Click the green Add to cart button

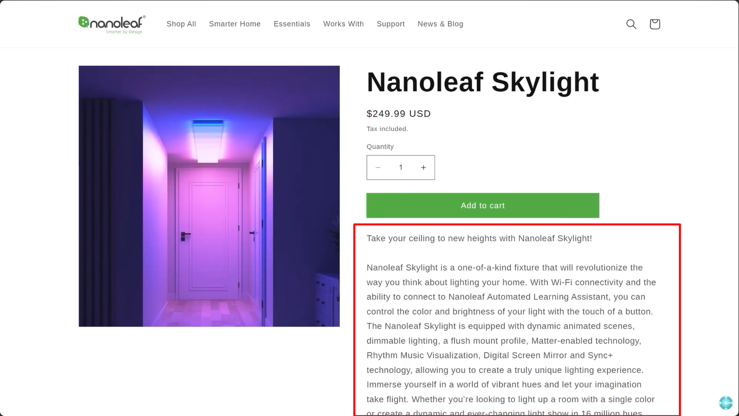(x=483, y=205)
